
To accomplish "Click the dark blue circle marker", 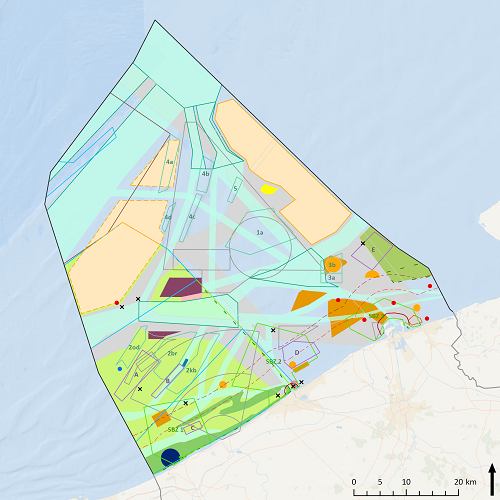I will pyautogui.click(x=170, y=457).
